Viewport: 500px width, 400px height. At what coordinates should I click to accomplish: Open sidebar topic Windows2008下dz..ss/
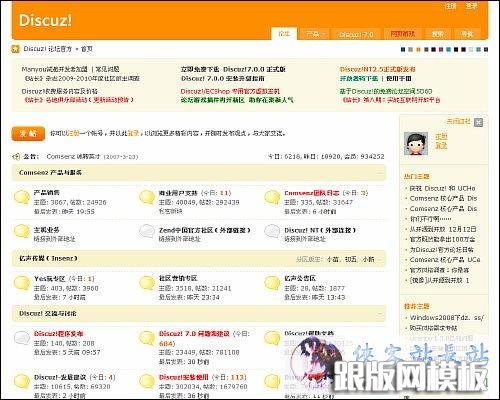click(x=447, y=317)
